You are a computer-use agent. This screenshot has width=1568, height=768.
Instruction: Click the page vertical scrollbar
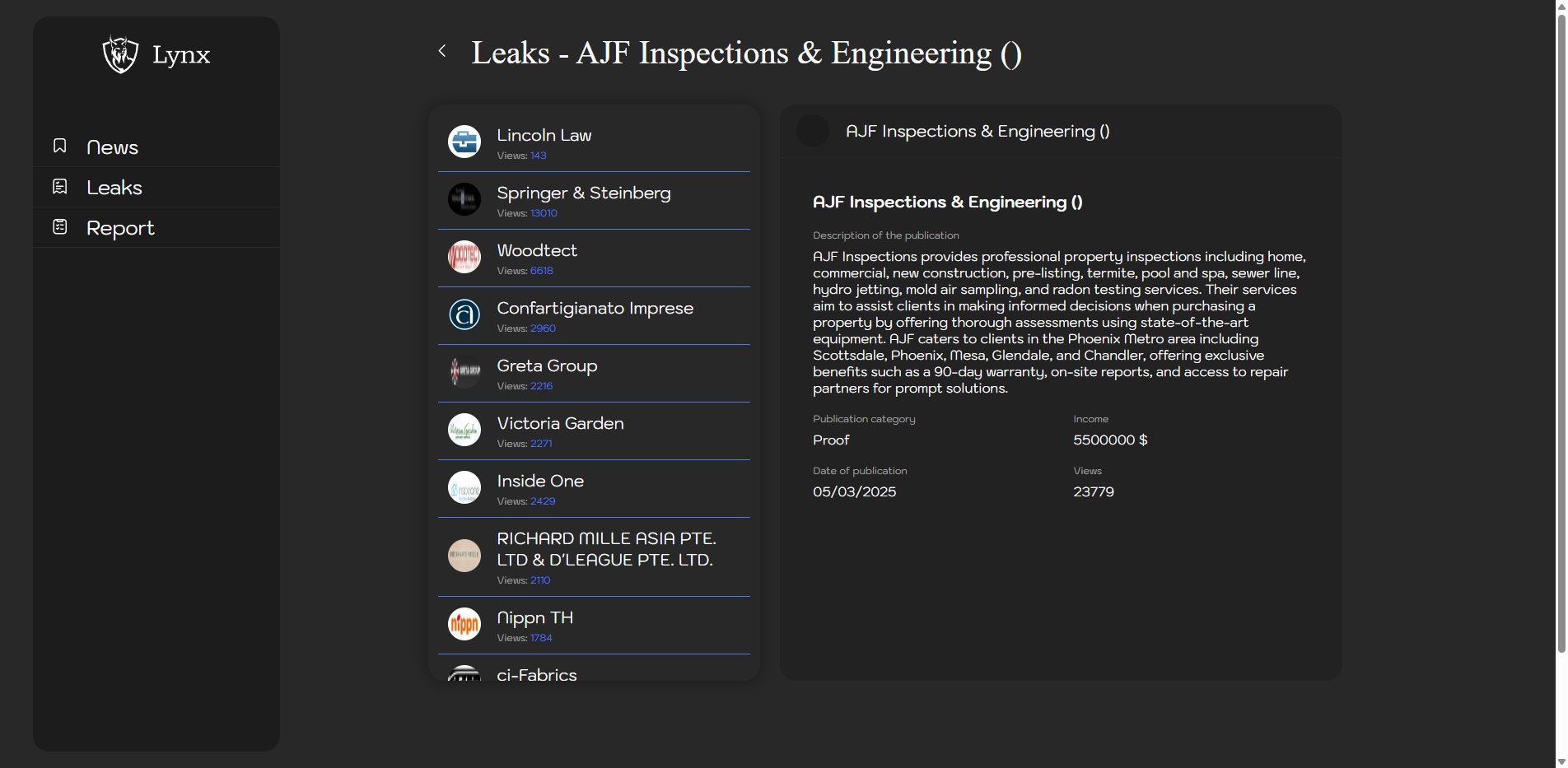click(1561, 329)
